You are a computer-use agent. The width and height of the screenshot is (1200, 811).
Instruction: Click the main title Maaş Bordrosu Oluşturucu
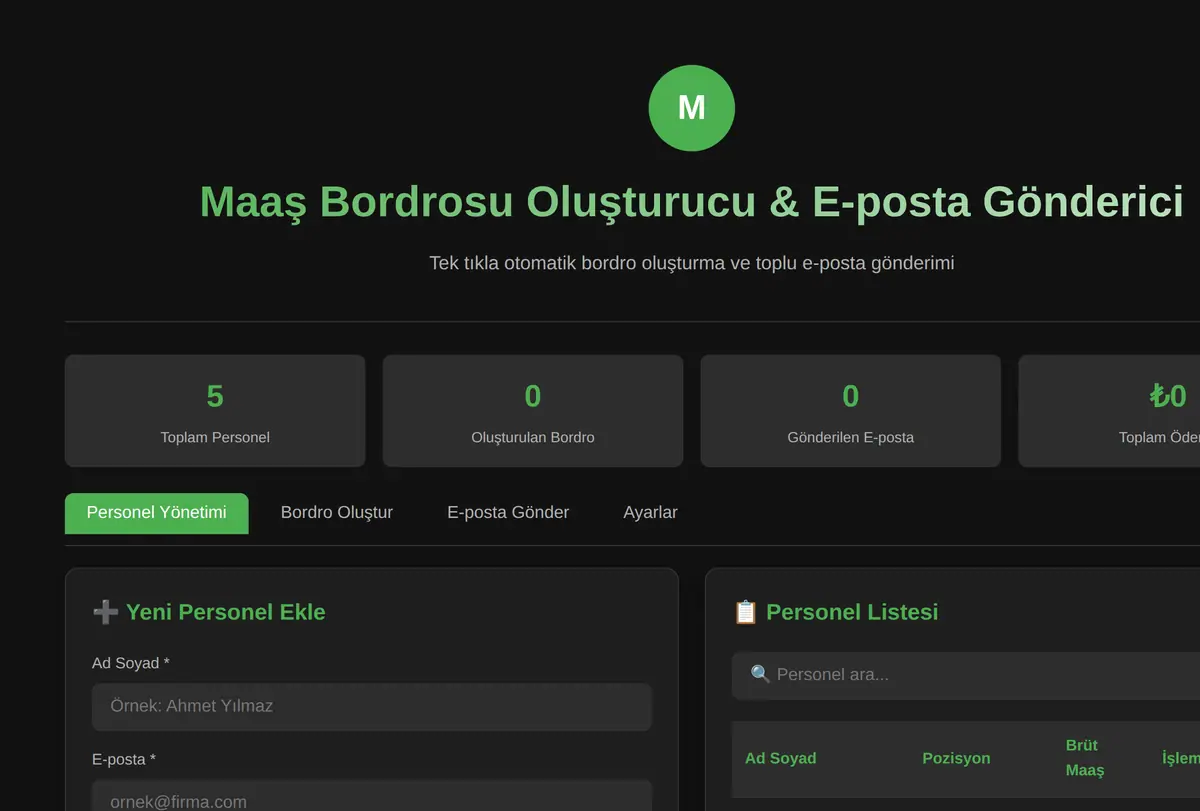(692, 201)
